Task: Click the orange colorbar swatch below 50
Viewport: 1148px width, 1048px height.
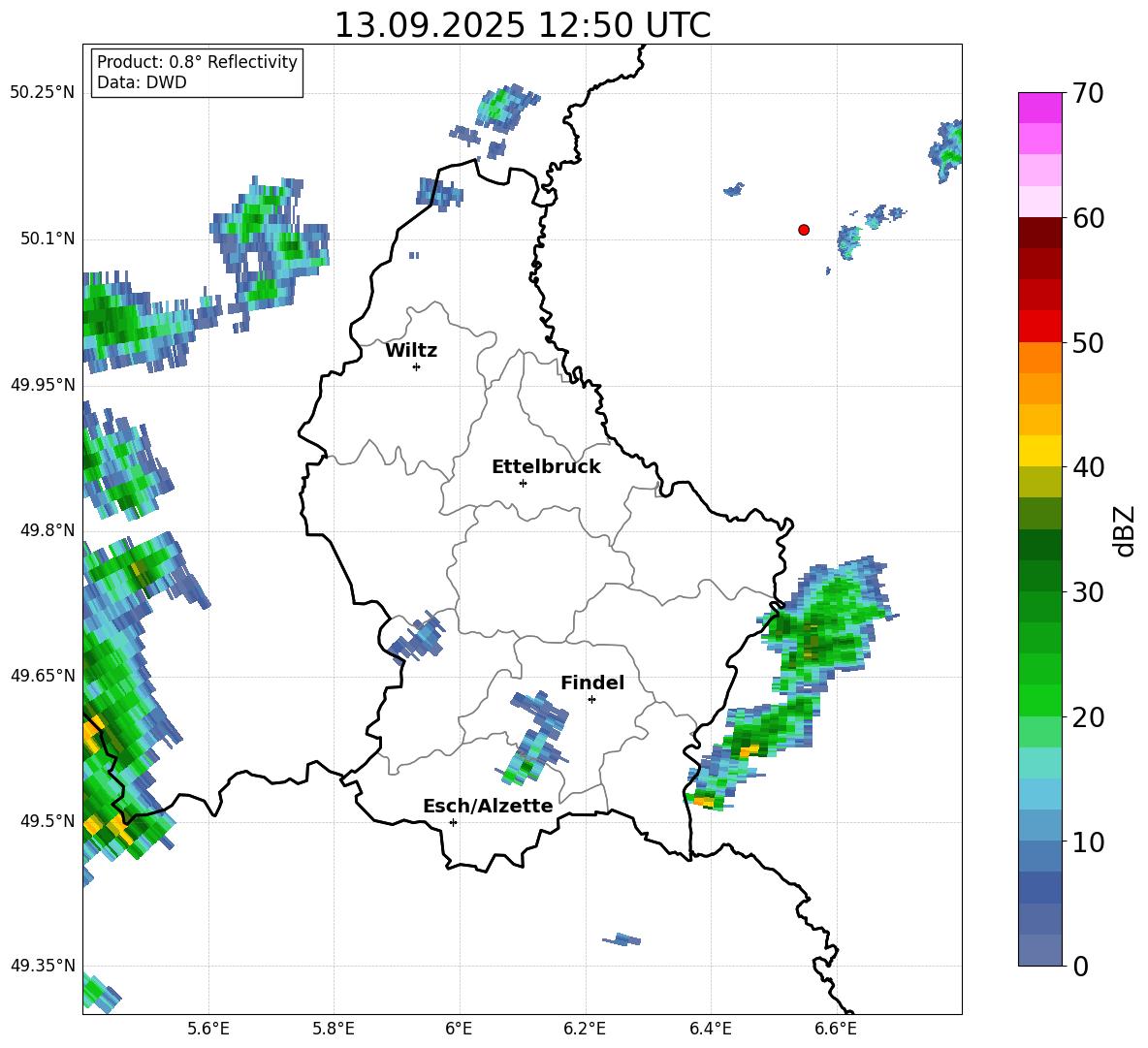Action: 1040,357
